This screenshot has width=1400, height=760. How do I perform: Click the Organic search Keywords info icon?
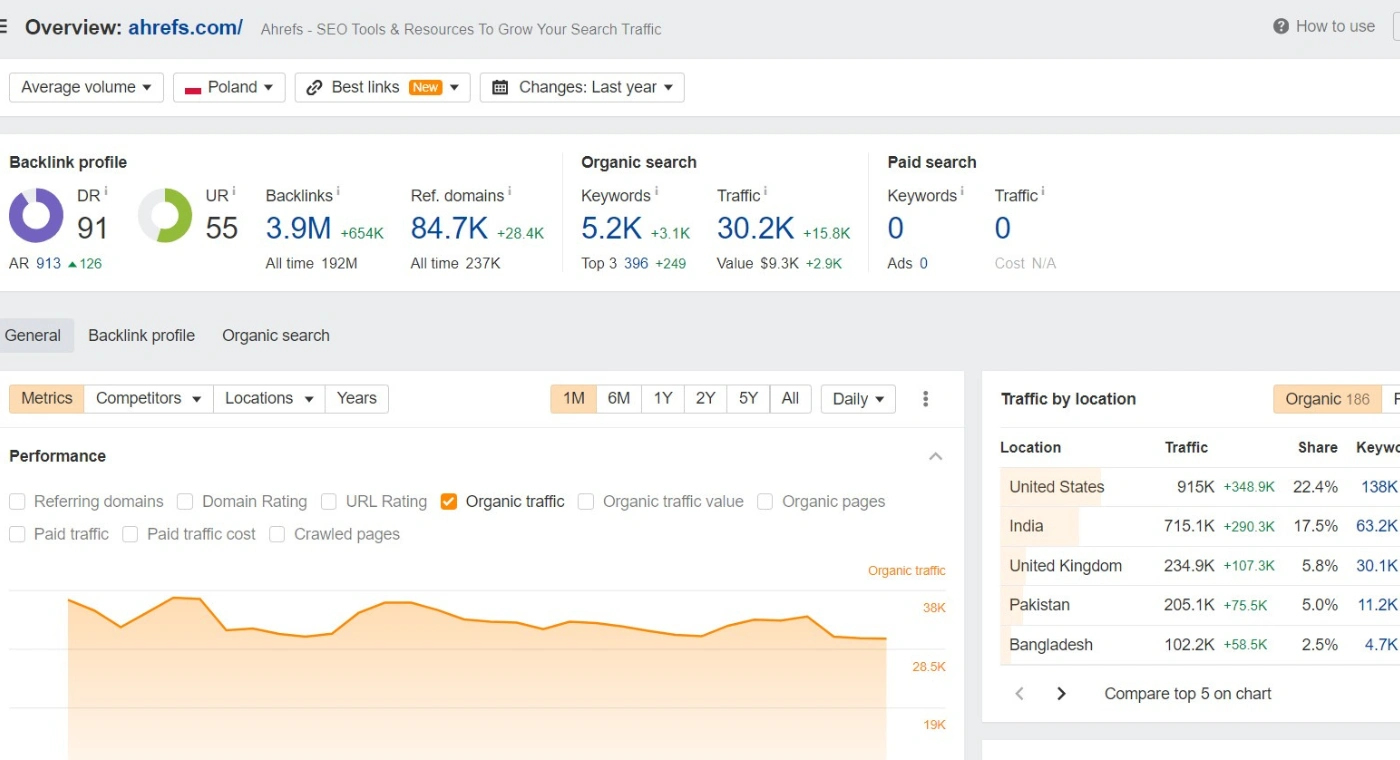click(656, 191)
